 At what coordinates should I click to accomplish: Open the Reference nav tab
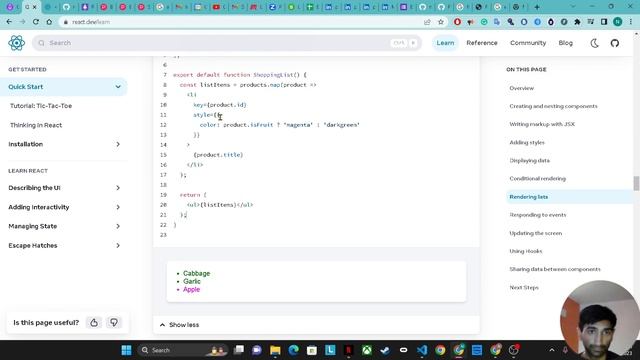coord(482,43)
